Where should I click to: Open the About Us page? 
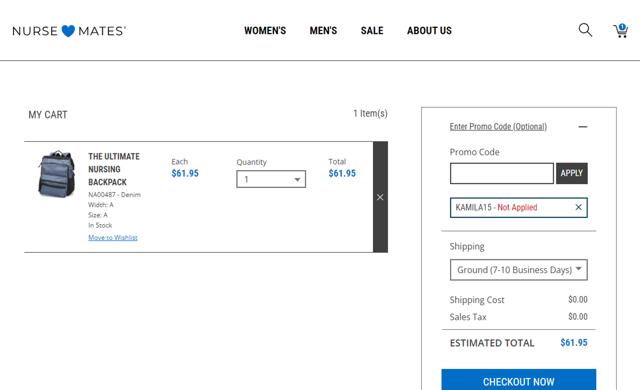[429, 31]
